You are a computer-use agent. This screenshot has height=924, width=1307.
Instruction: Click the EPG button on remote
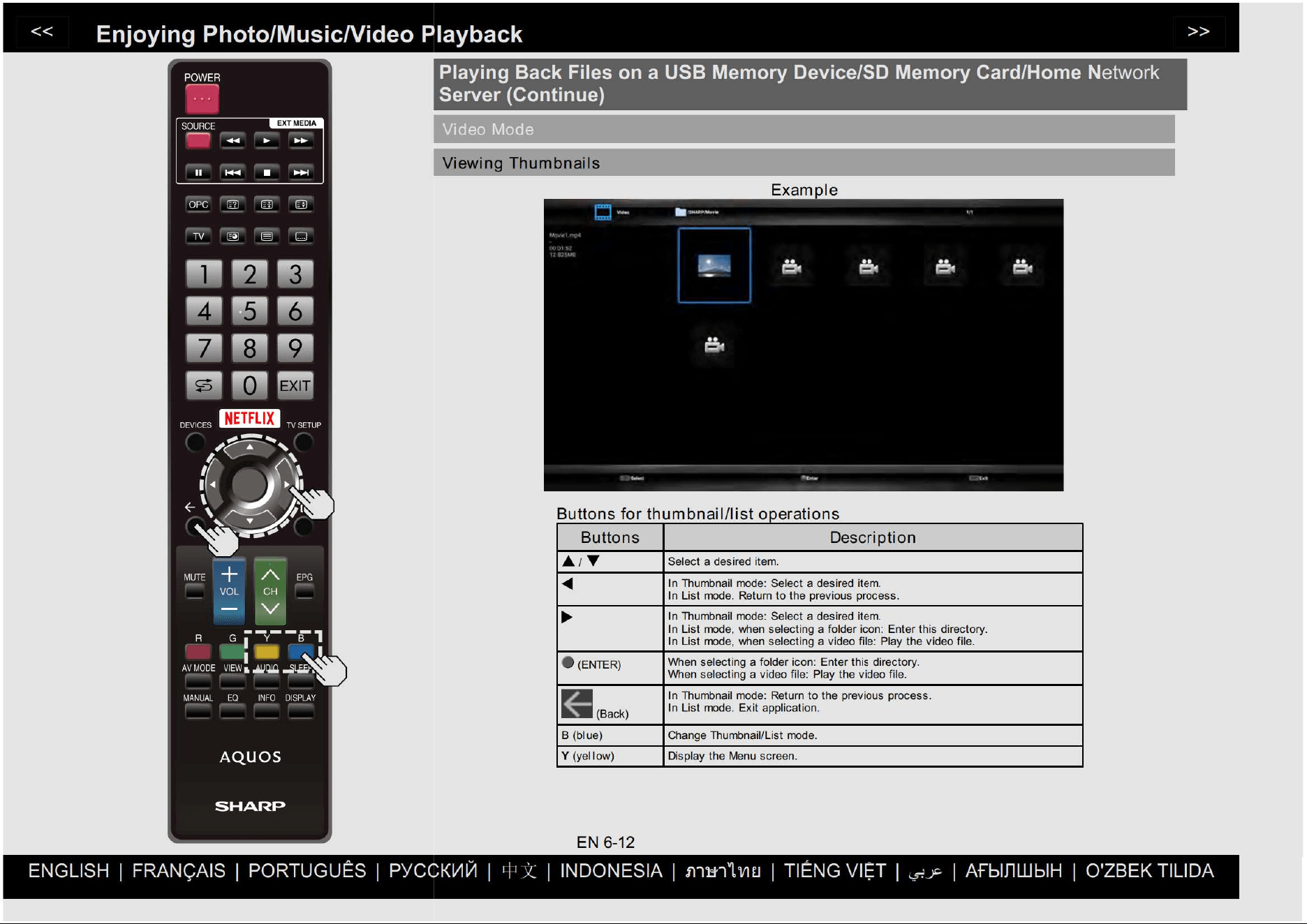(304, 591)
